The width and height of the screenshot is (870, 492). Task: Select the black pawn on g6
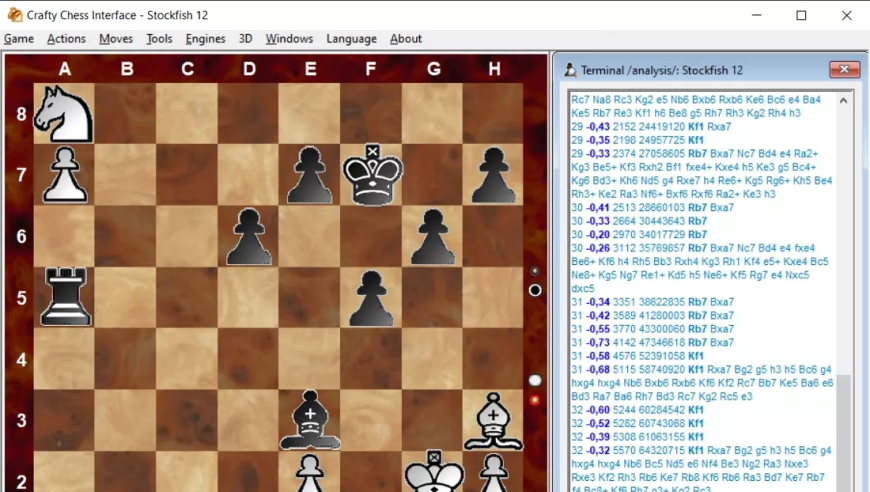click(x=433, y=236)
